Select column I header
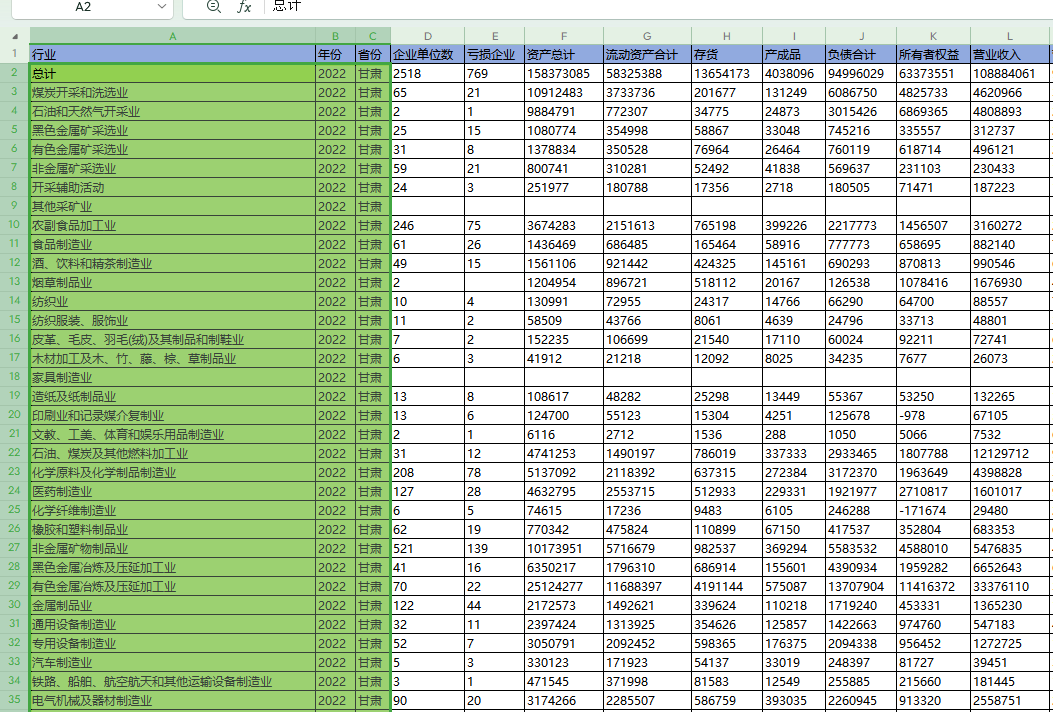Screen dimensions: 1053x712 [x=794, y=36]
